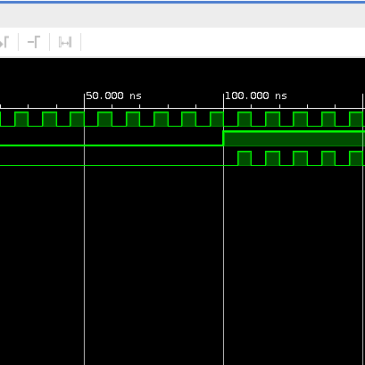
Task: Select the 50.000 ns time label
Action: pyautogui.click(x=114, y=96)
